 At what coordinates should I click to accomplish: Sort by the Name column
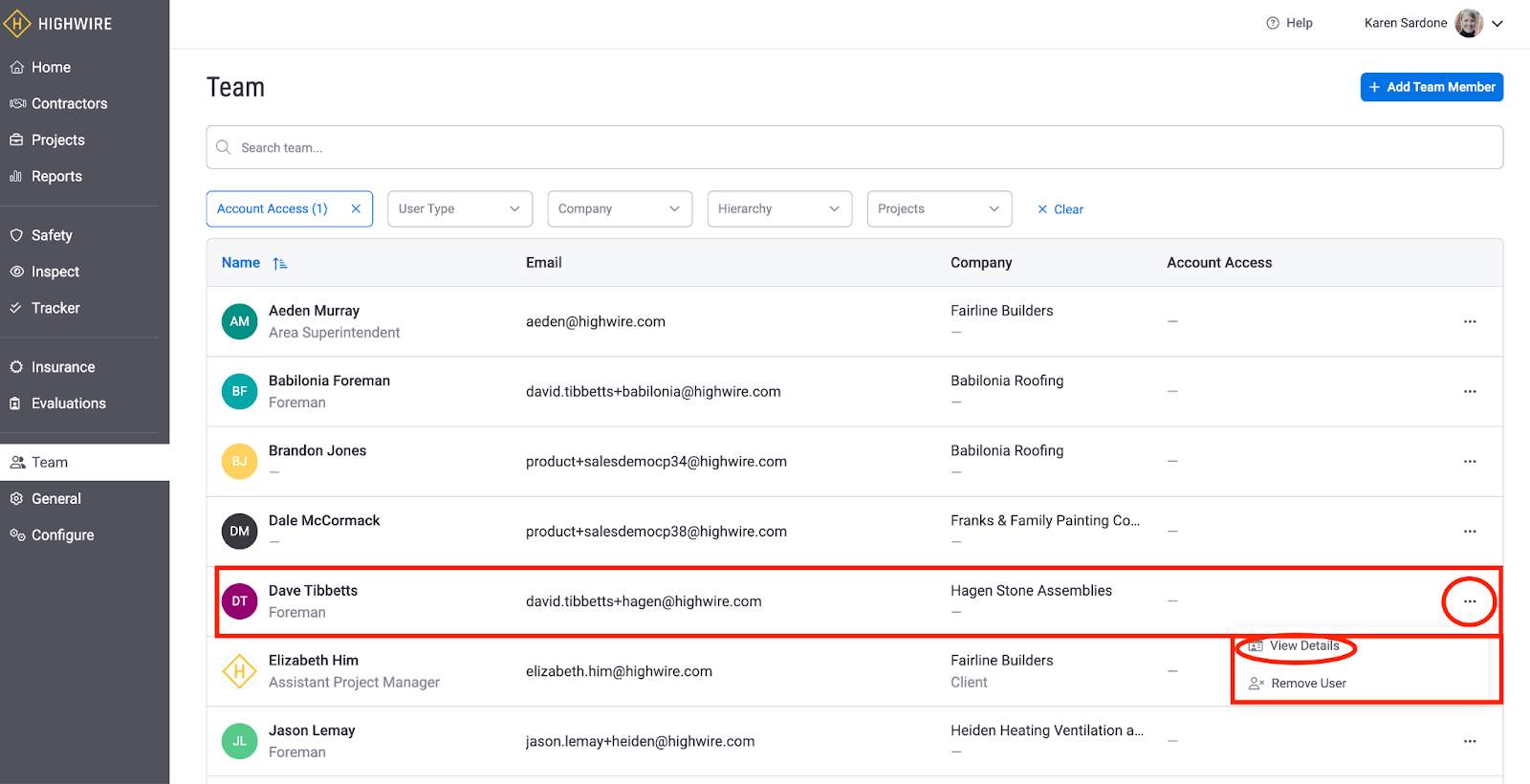241,262
